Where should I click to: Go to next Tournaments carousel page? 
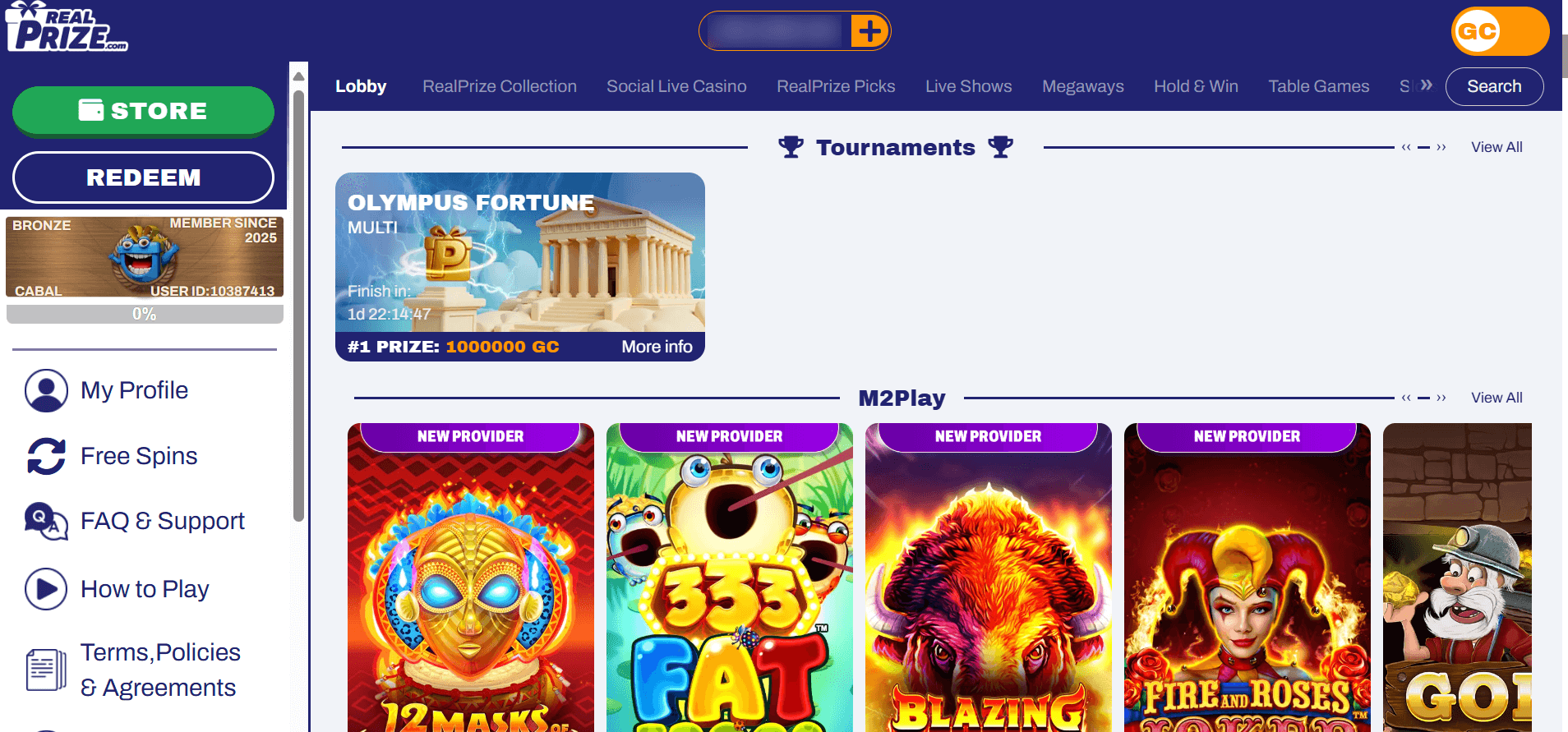tap(1441, 148)
